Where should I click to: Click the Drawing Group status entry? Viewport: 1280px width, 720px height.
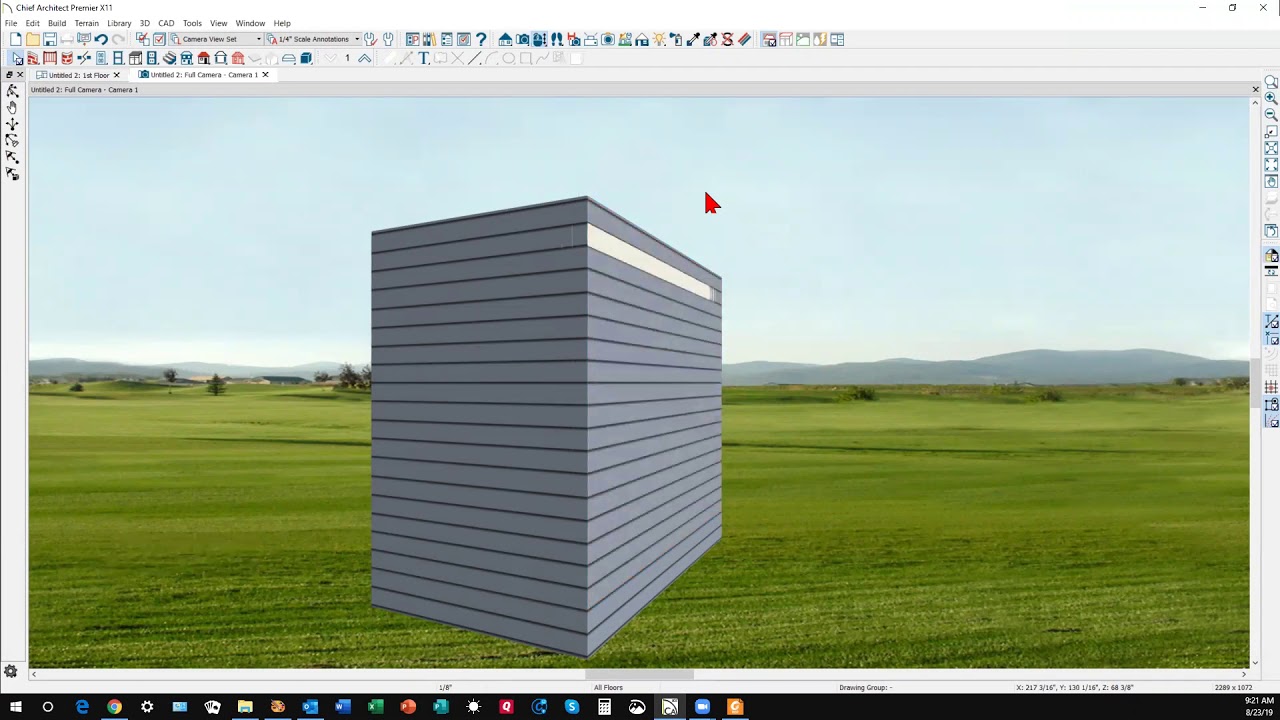(x=865, y=687)
